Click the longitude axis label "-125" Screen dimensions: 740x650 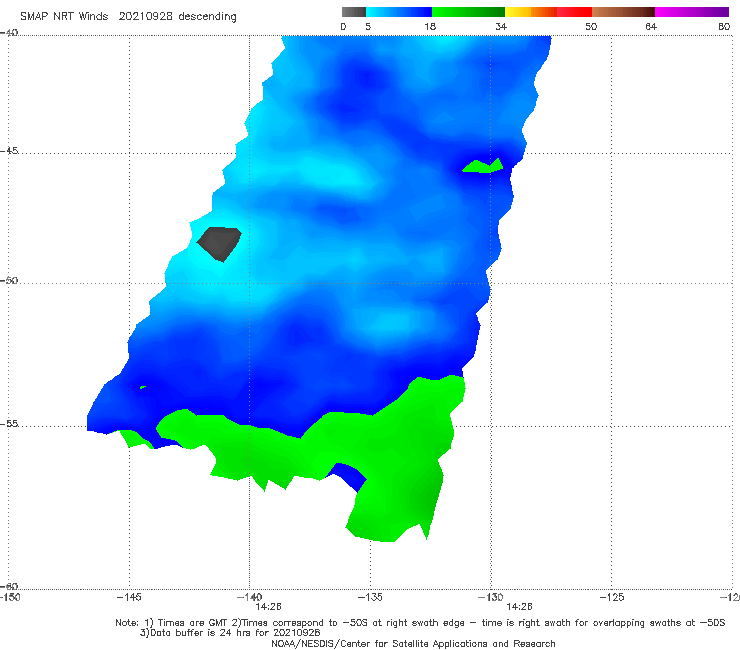pos(611,597)
